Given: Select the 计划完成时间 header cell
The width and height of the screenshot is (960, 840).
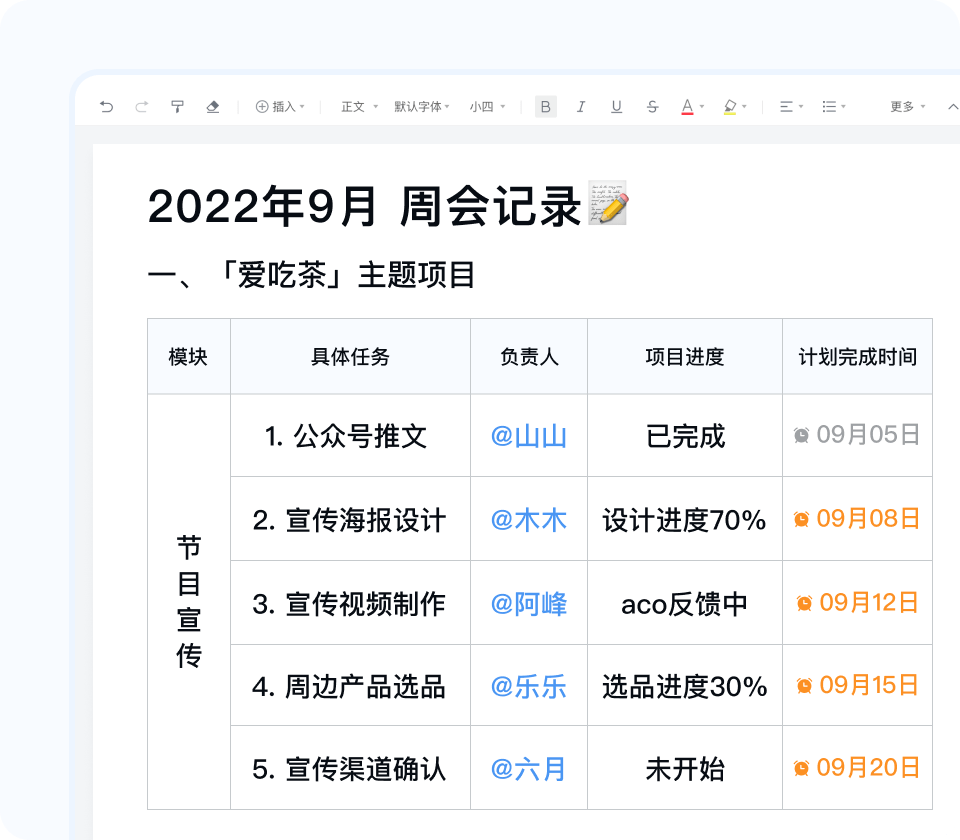Looking at the screenshot, I should (x=857, y=356).
